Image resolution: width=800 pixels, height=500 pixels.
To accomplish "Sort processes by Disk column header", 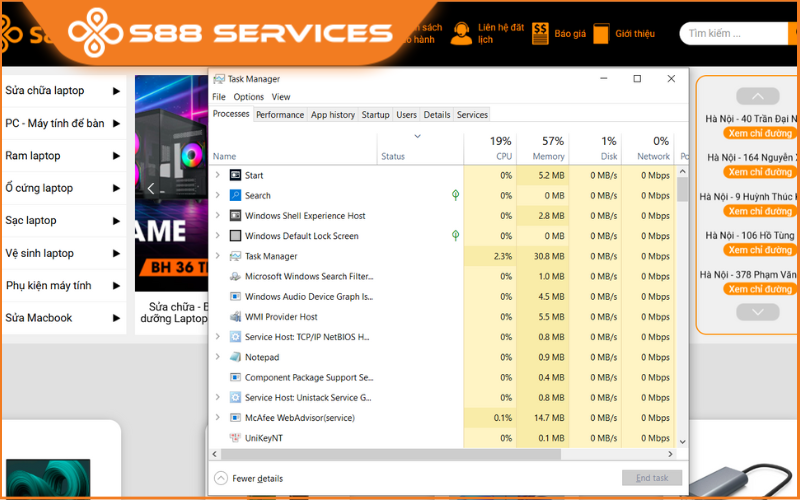I will [595, 148].
